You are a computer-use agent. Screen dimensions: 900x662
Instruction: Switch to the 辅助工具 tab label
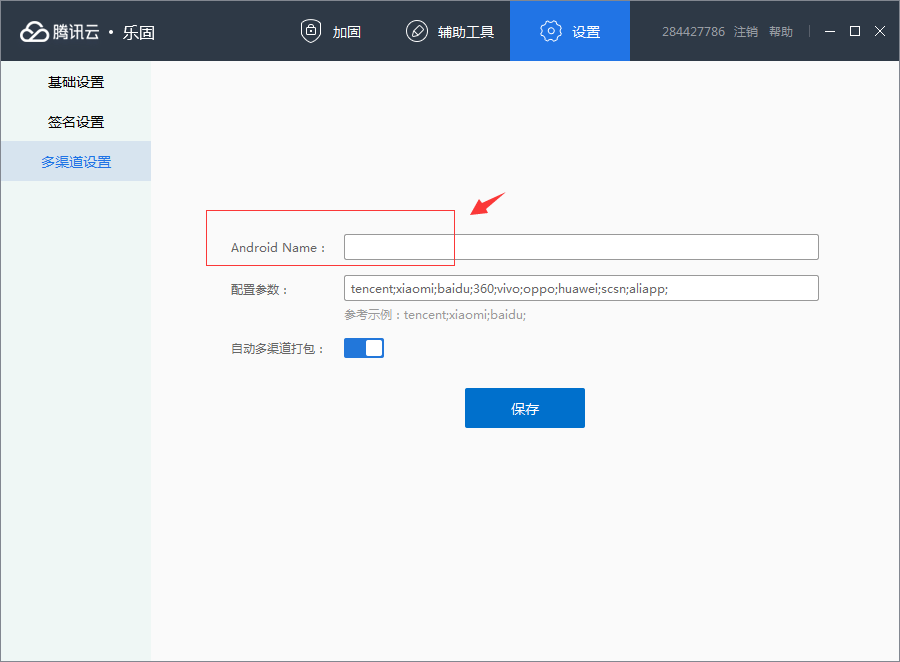466,32
